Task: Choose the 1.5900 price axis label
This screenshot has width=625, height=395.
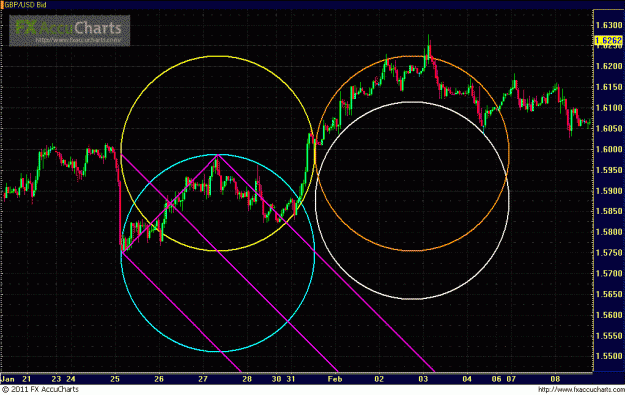Action: 609,191
